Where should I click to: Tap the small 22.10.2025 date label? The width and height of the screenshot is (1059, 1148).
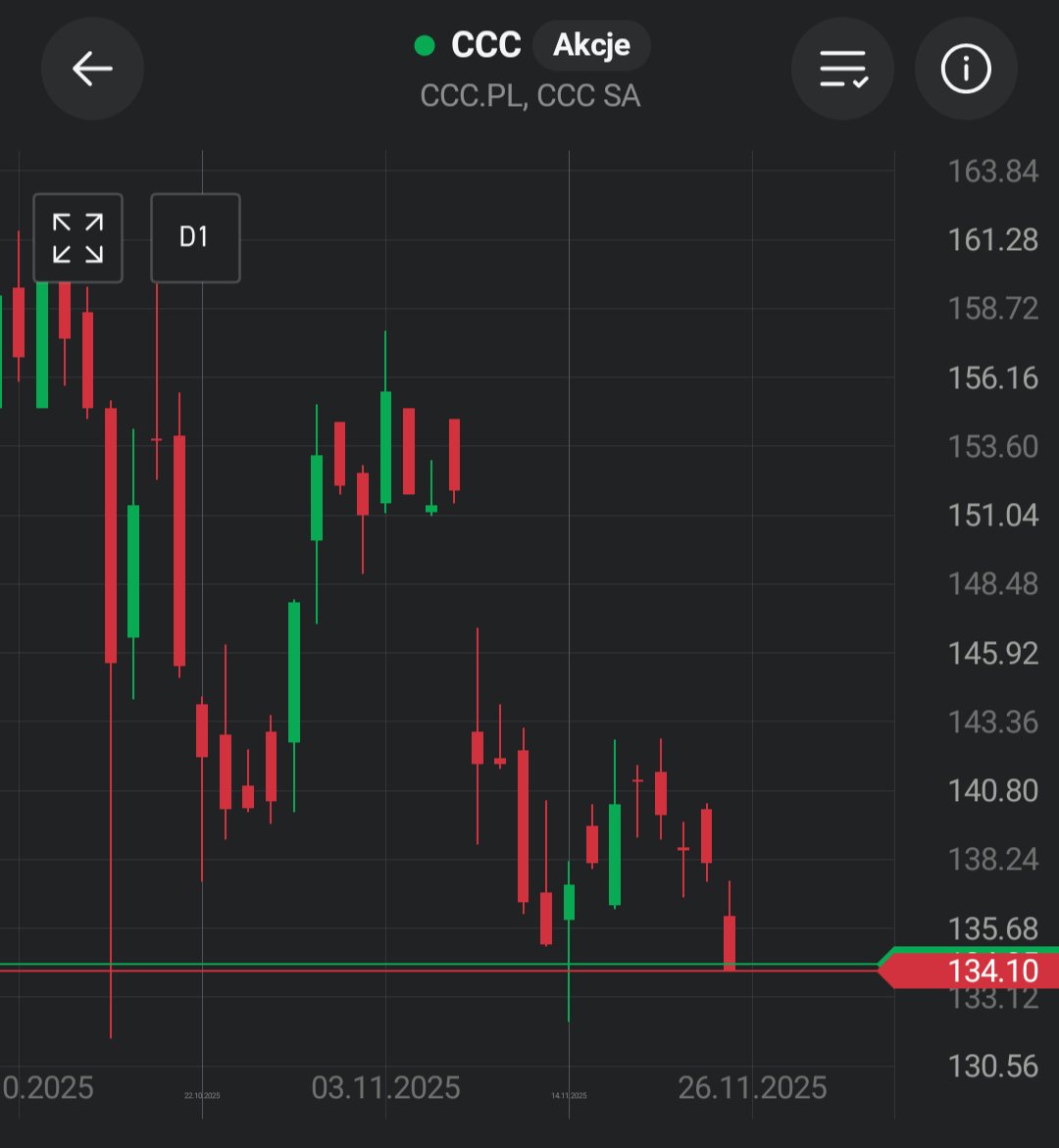click(202, 1095)
